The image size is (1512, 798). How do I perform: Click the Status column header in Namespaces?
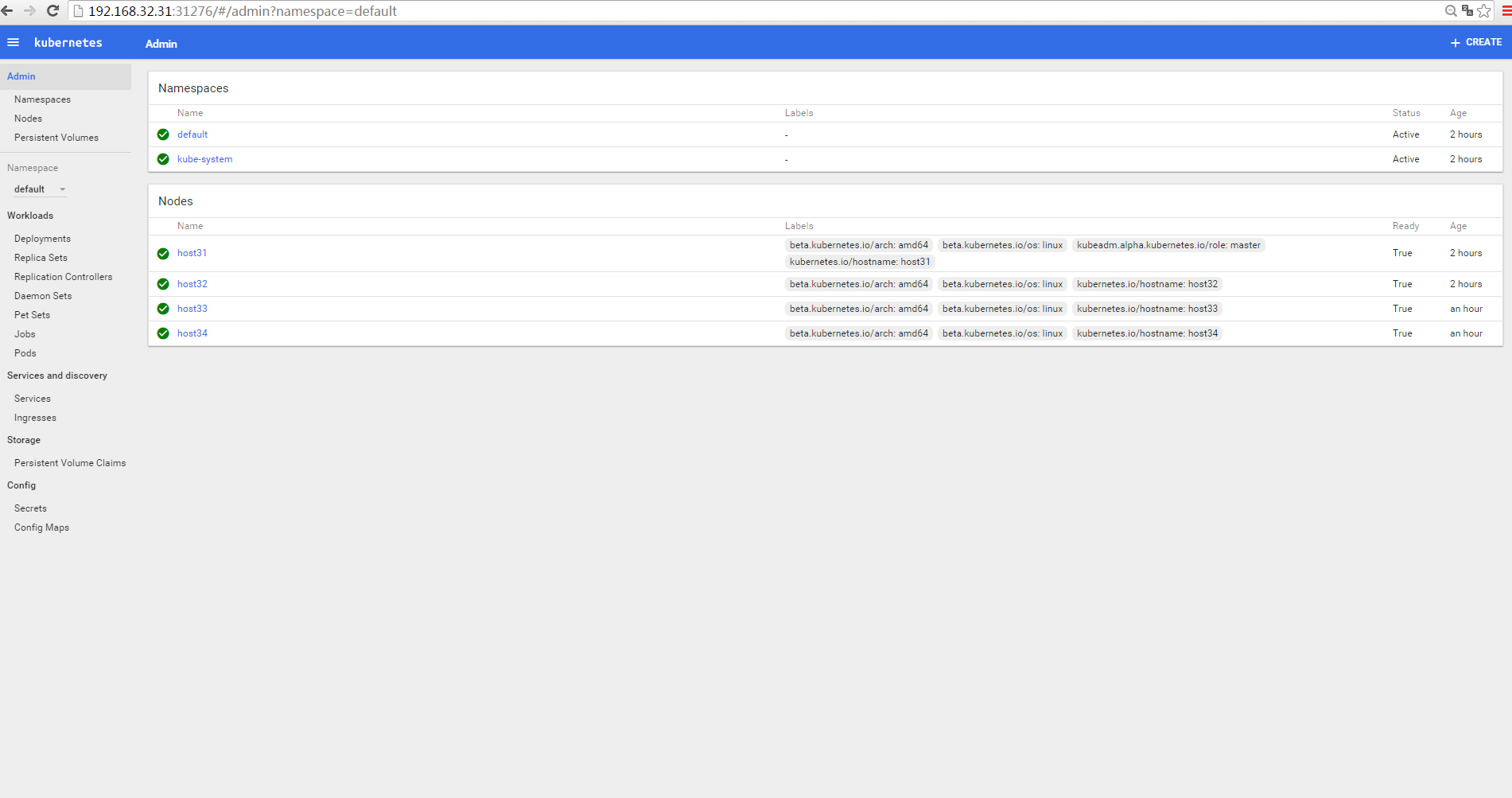pos(1406,113)
